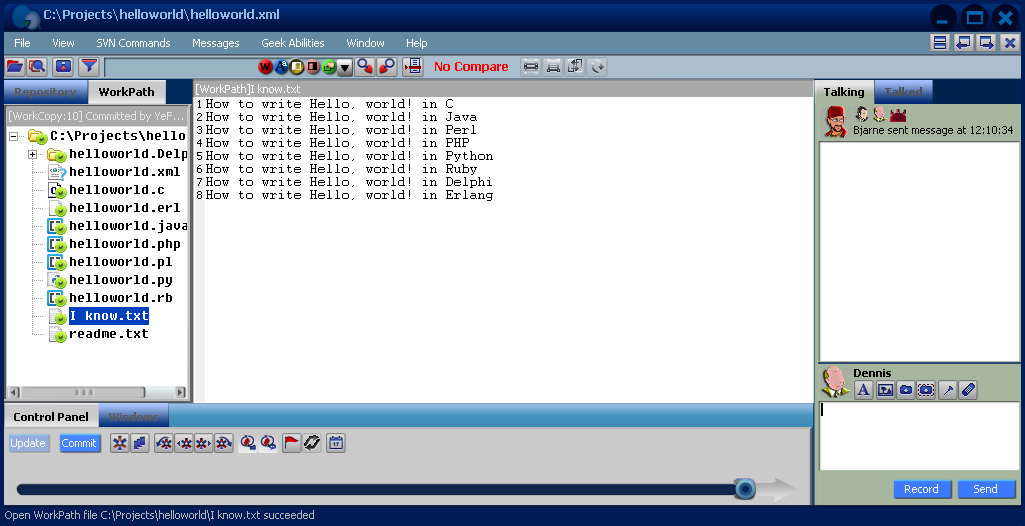1025x526 pixels.
Task: Click the first gray printer-like icon after No Compare
Action: click(x=531, y=66)
